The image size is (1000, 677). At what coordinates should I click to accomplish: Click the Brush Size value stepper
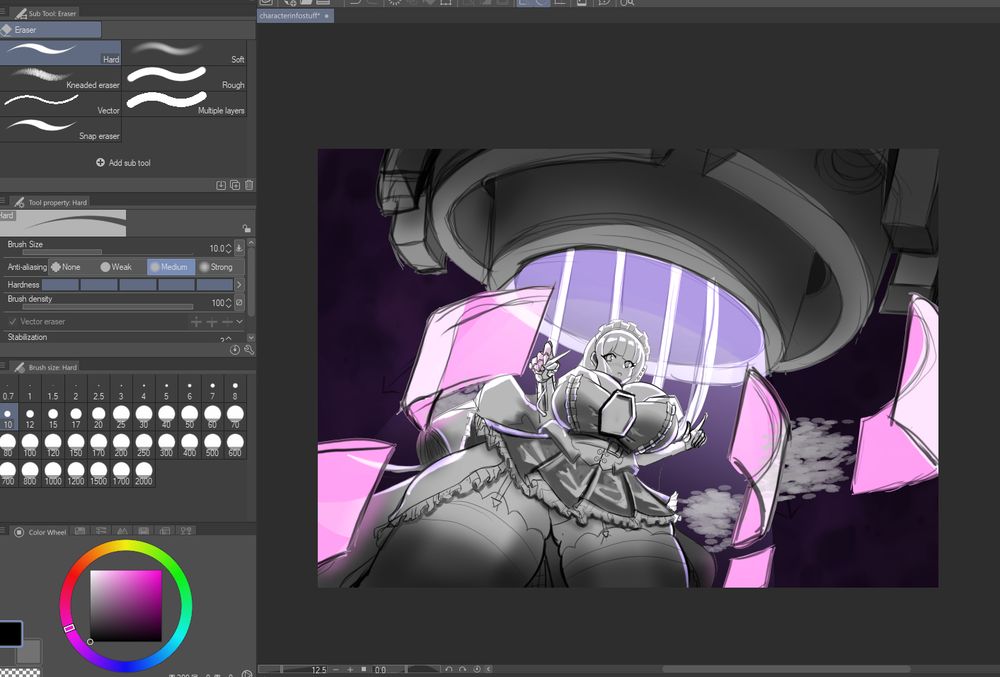click(x=228, y=249)
